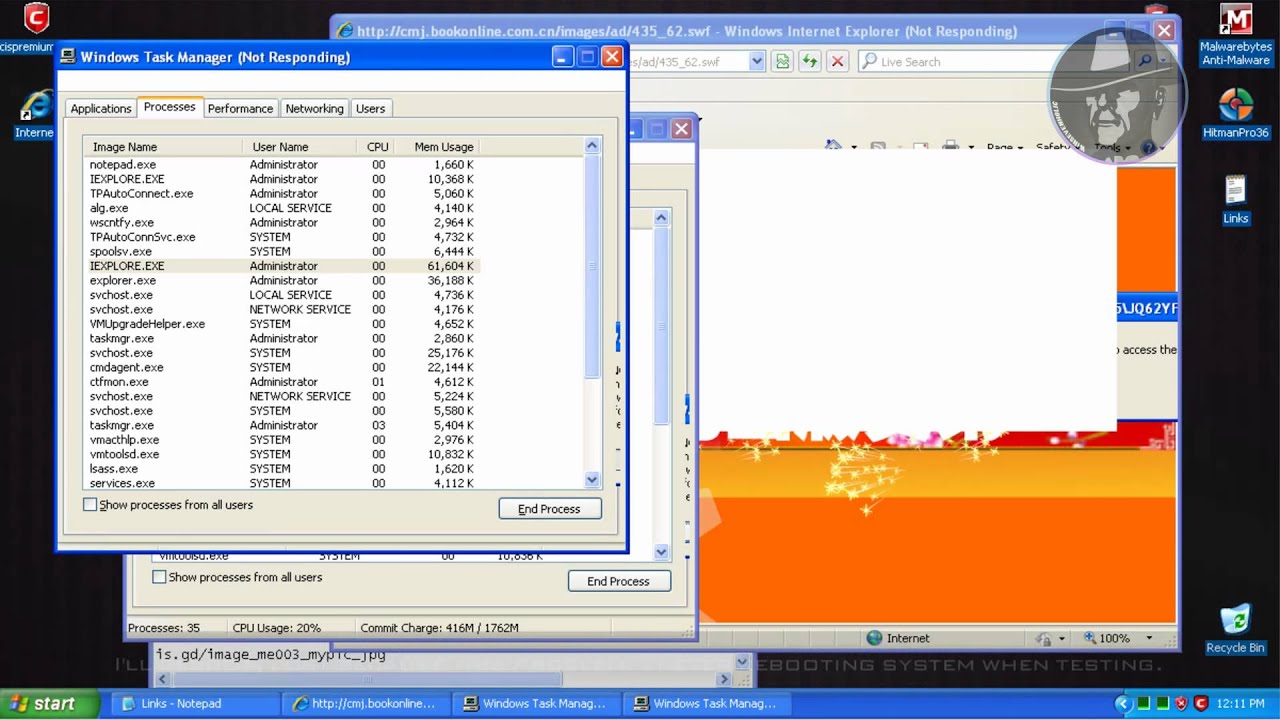Select the services.exe process row
The image size is (1280, 720).
pyautogui.click(x=282, y=483)
